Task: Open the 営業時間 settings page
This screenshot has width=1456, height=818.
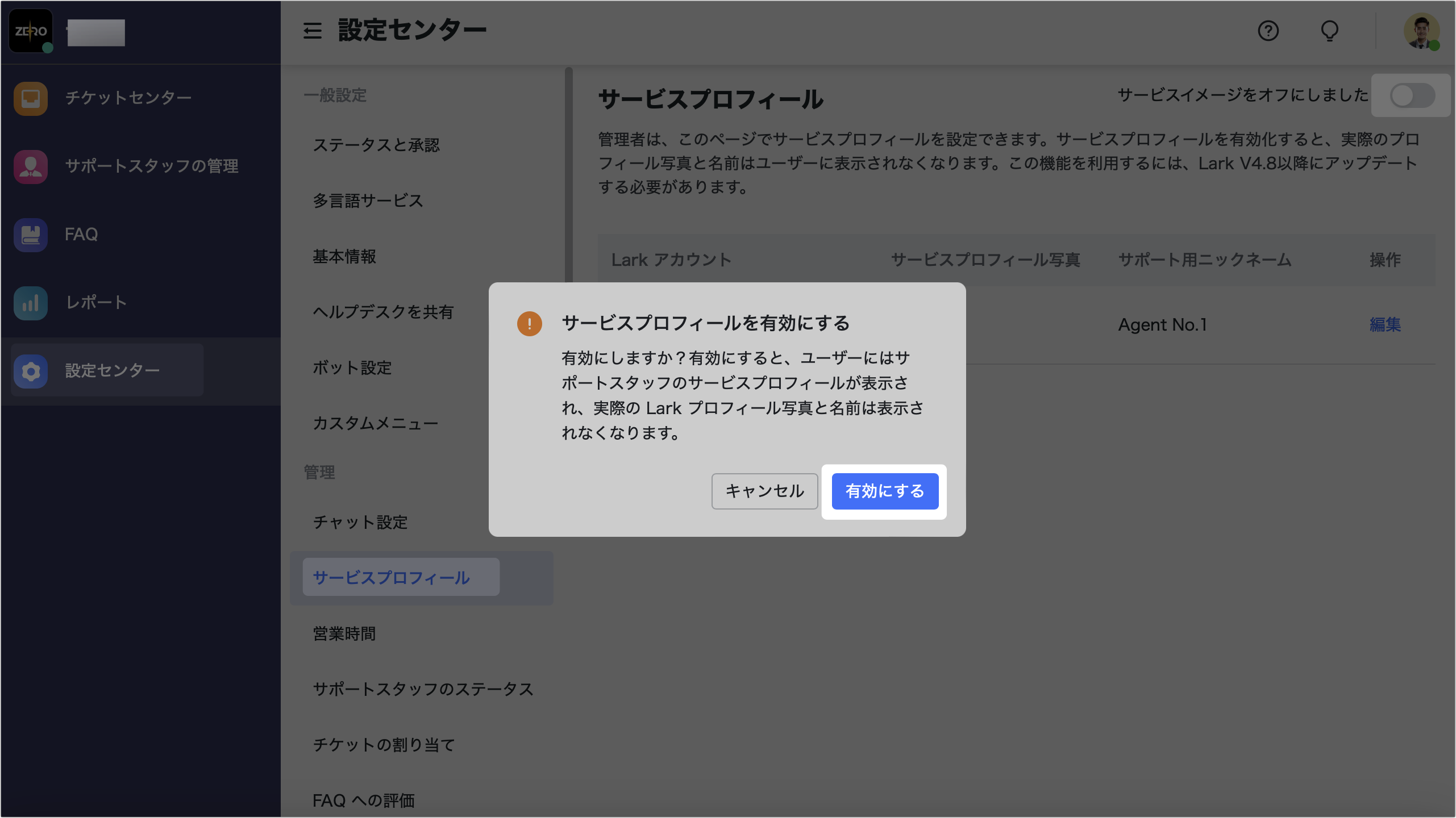Action: click(x=344, y=634)
